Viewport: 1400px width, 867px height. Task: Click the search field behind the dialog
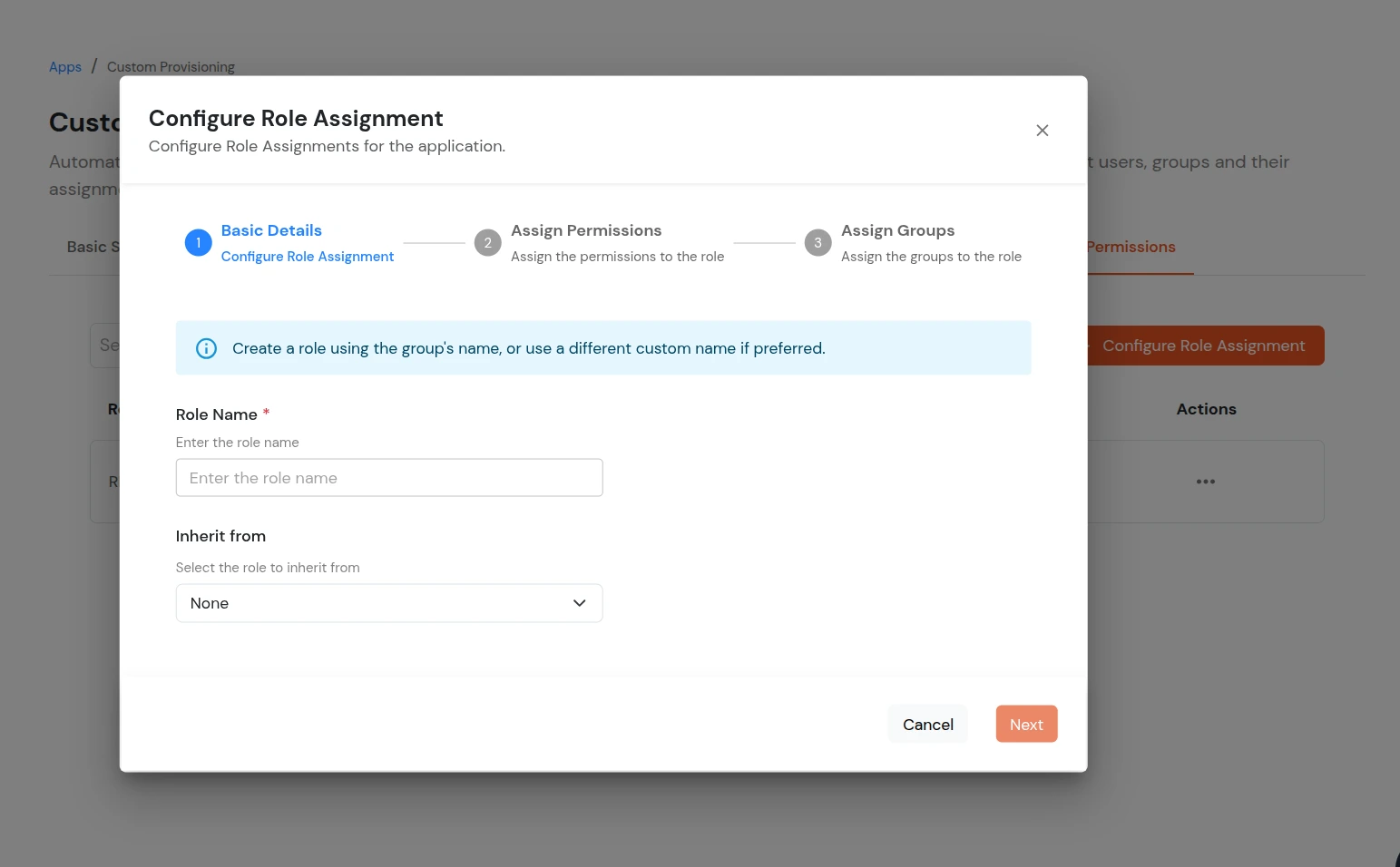click(104, 345)
